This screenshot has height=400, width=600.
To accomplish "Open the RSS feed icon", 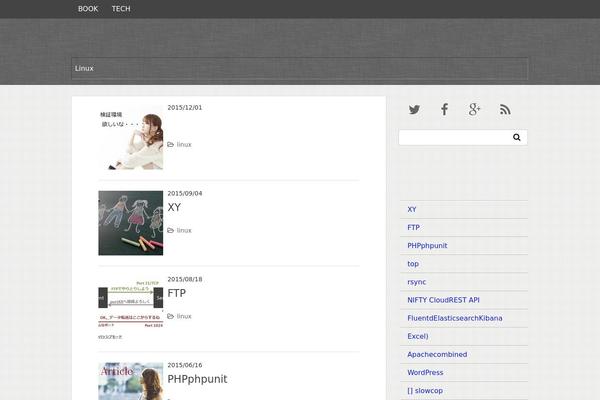I will coord(505,110).
